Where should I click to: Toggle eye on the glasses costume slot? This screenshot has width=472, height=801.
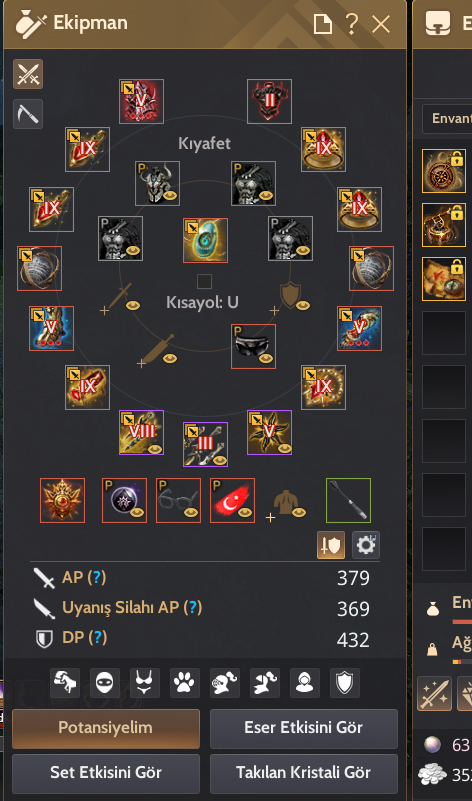(193, 512)
